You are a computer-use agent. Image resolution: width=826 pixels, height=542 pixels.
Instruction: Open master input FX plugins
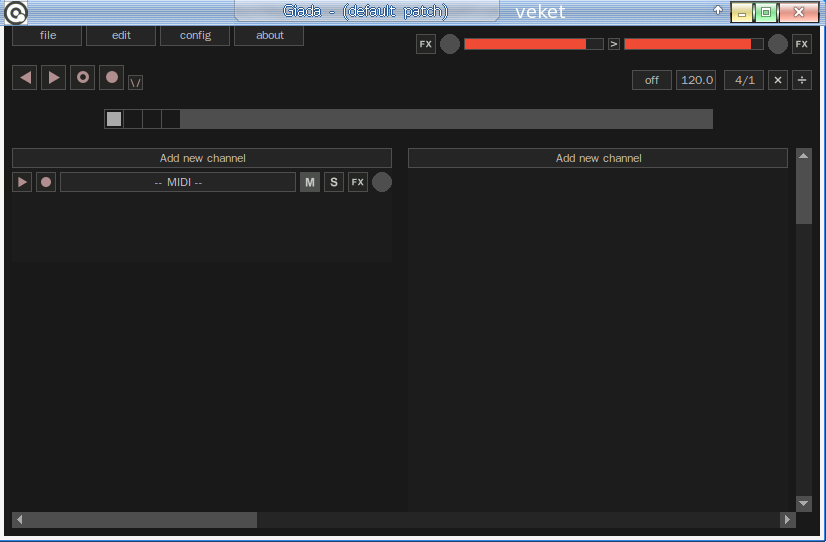pos(426,44)
